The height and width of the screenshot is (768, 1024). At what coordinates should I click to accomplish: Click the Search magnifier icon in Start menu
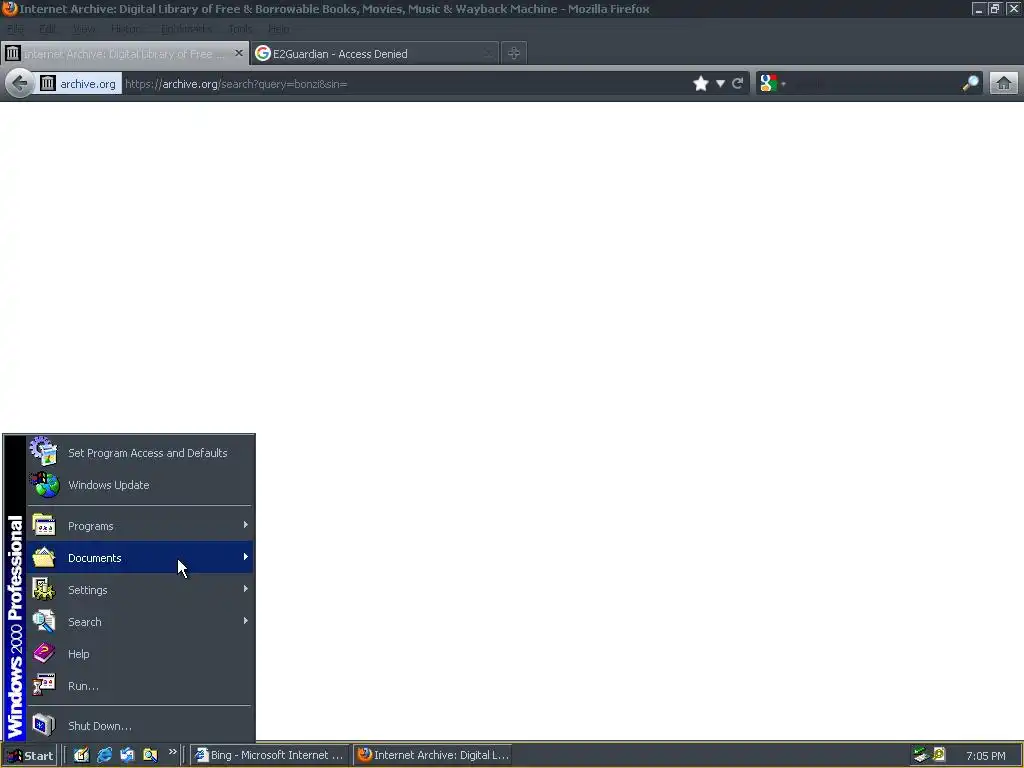(44, 621)
